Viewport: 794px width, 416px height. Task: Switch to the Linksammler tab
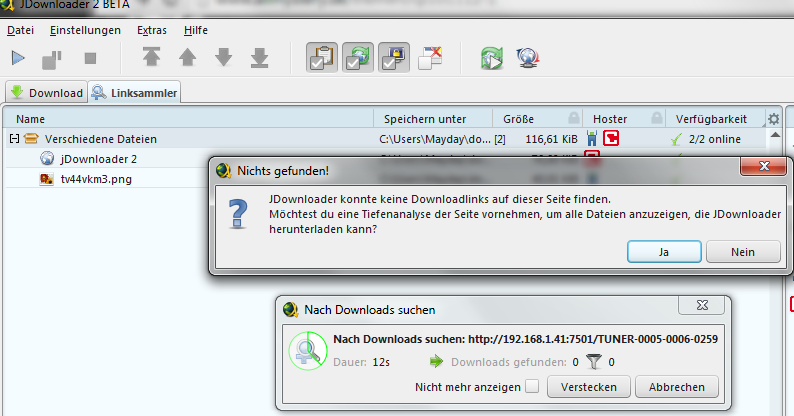[x=134, y=92]
